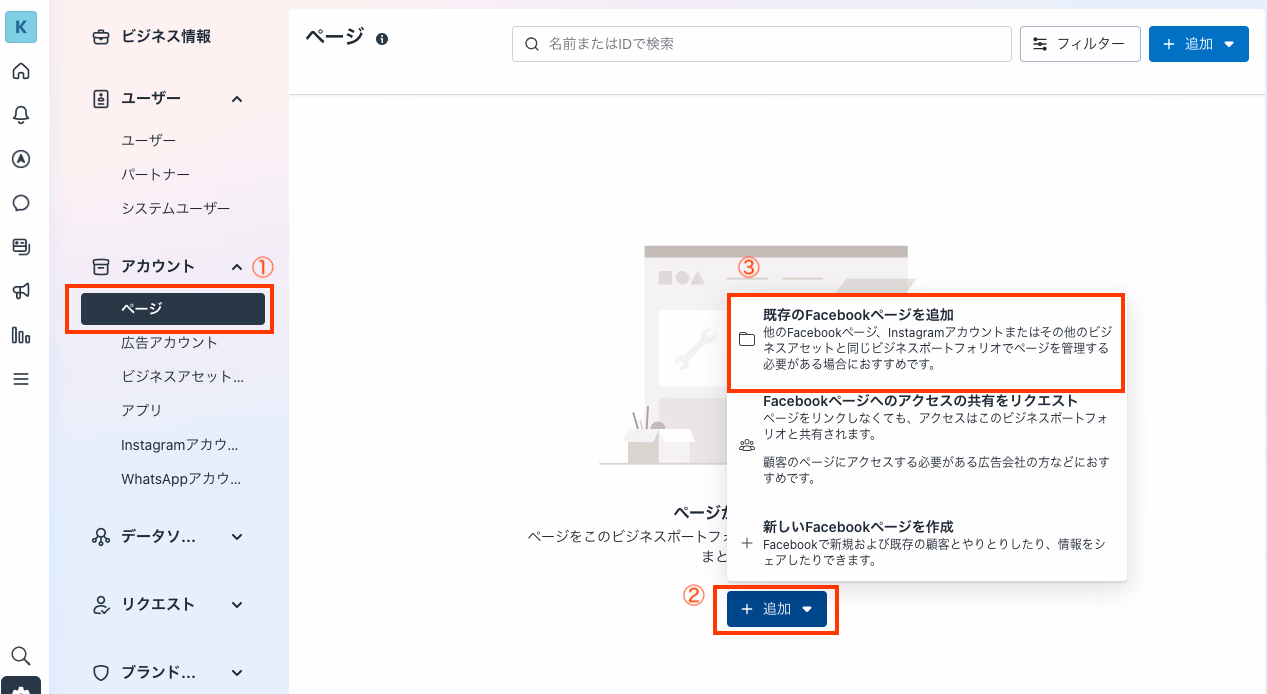Click the requests person icon

[101, 605]
